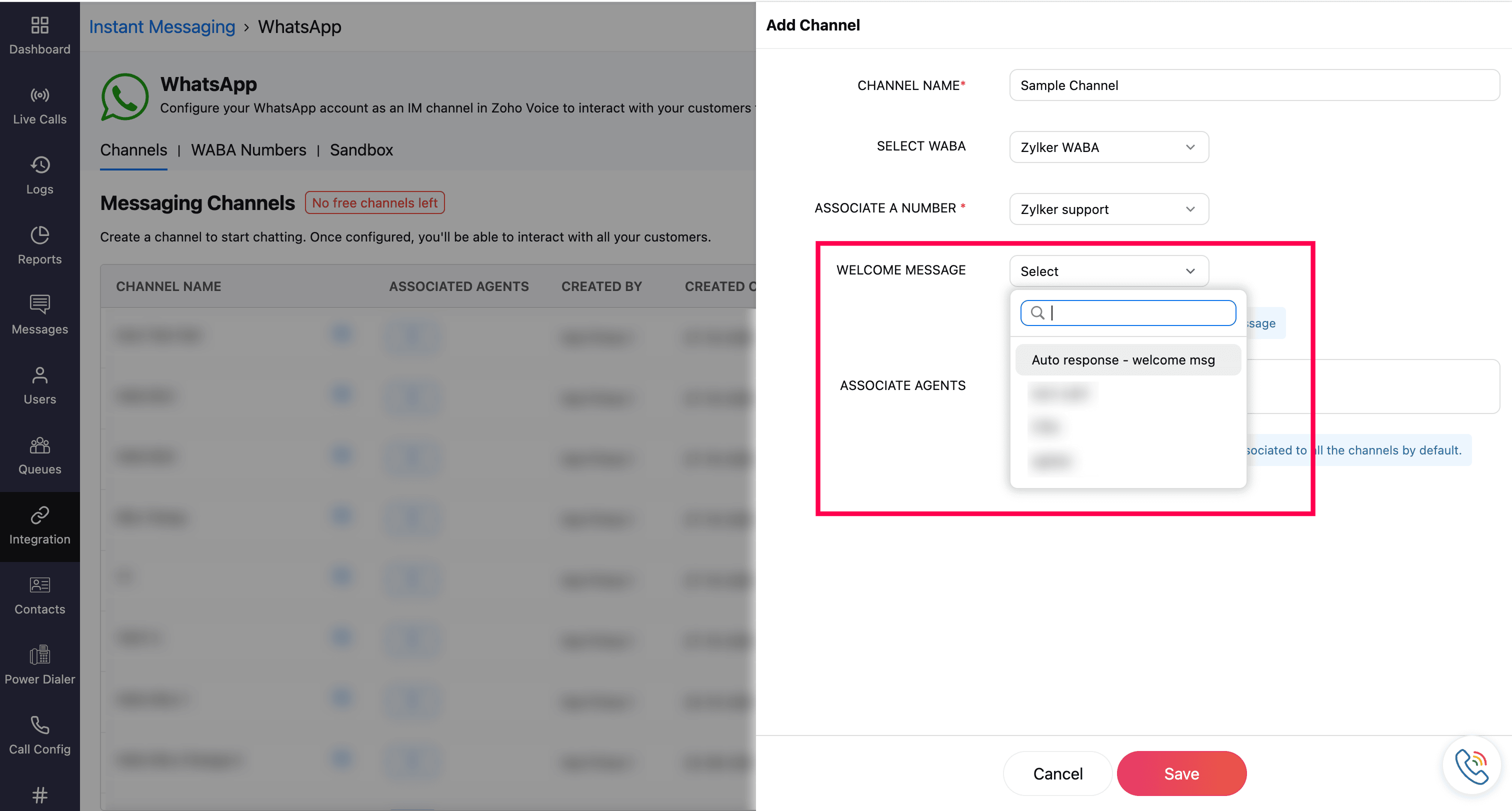Open Power Dialer in sidebar
This screenshot has width=1512, height=811.
click(x=39, y=665)
